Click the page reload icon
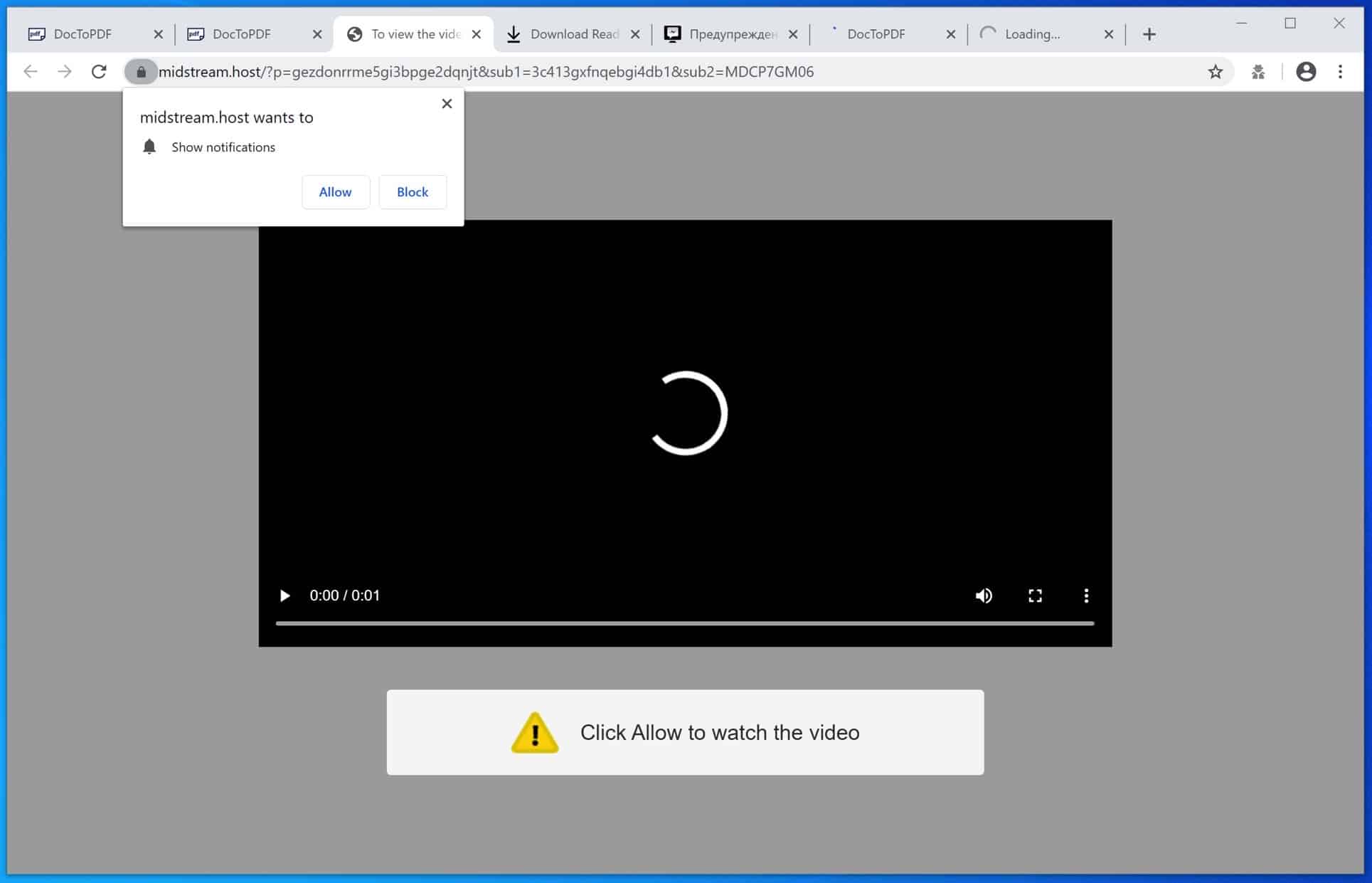Image resolution: width=1372 pixels, height=883 pixels. [x=98, y=71]
